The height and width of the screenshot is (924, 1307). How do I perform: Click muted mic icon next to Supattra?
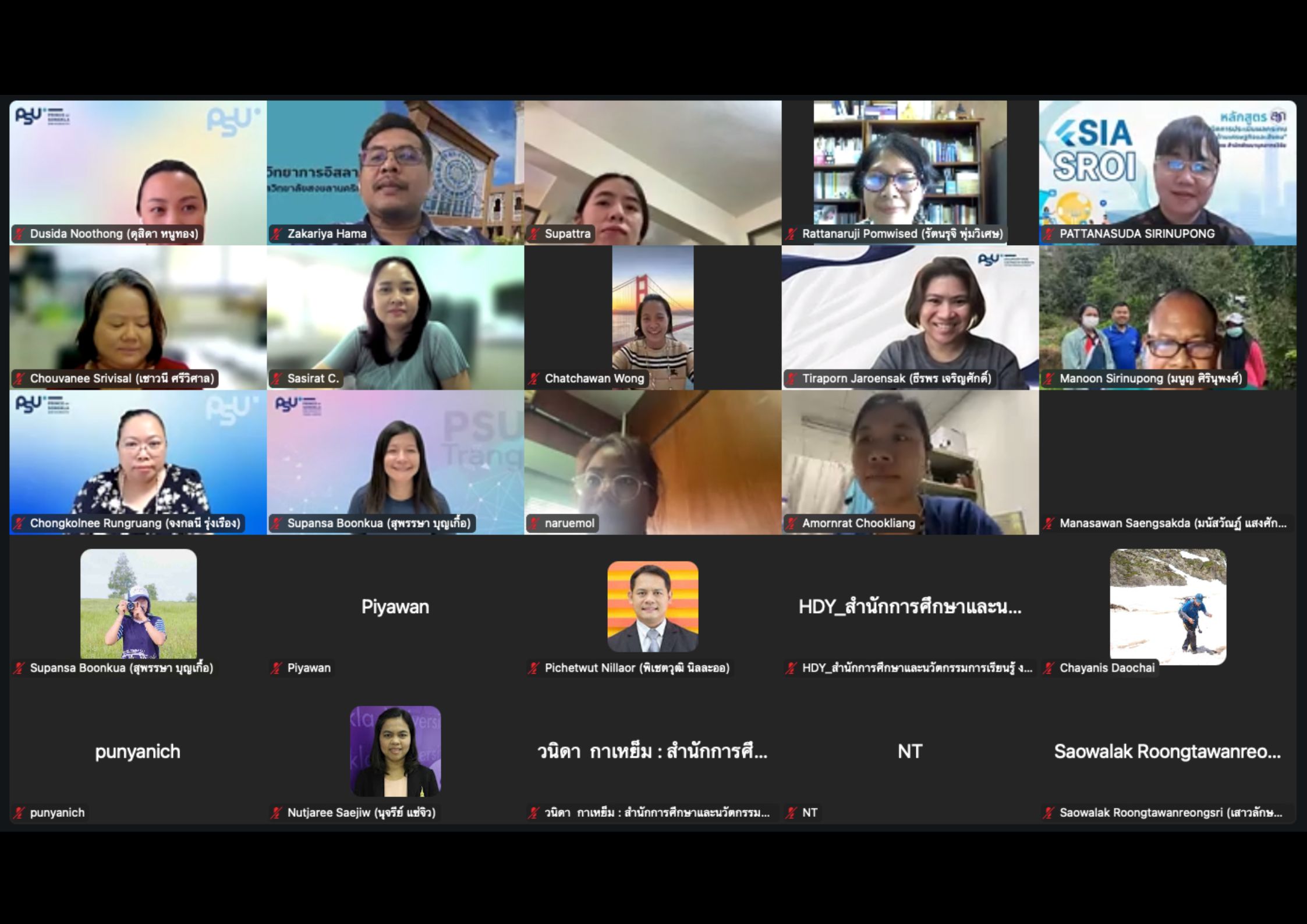pos(534,234)
